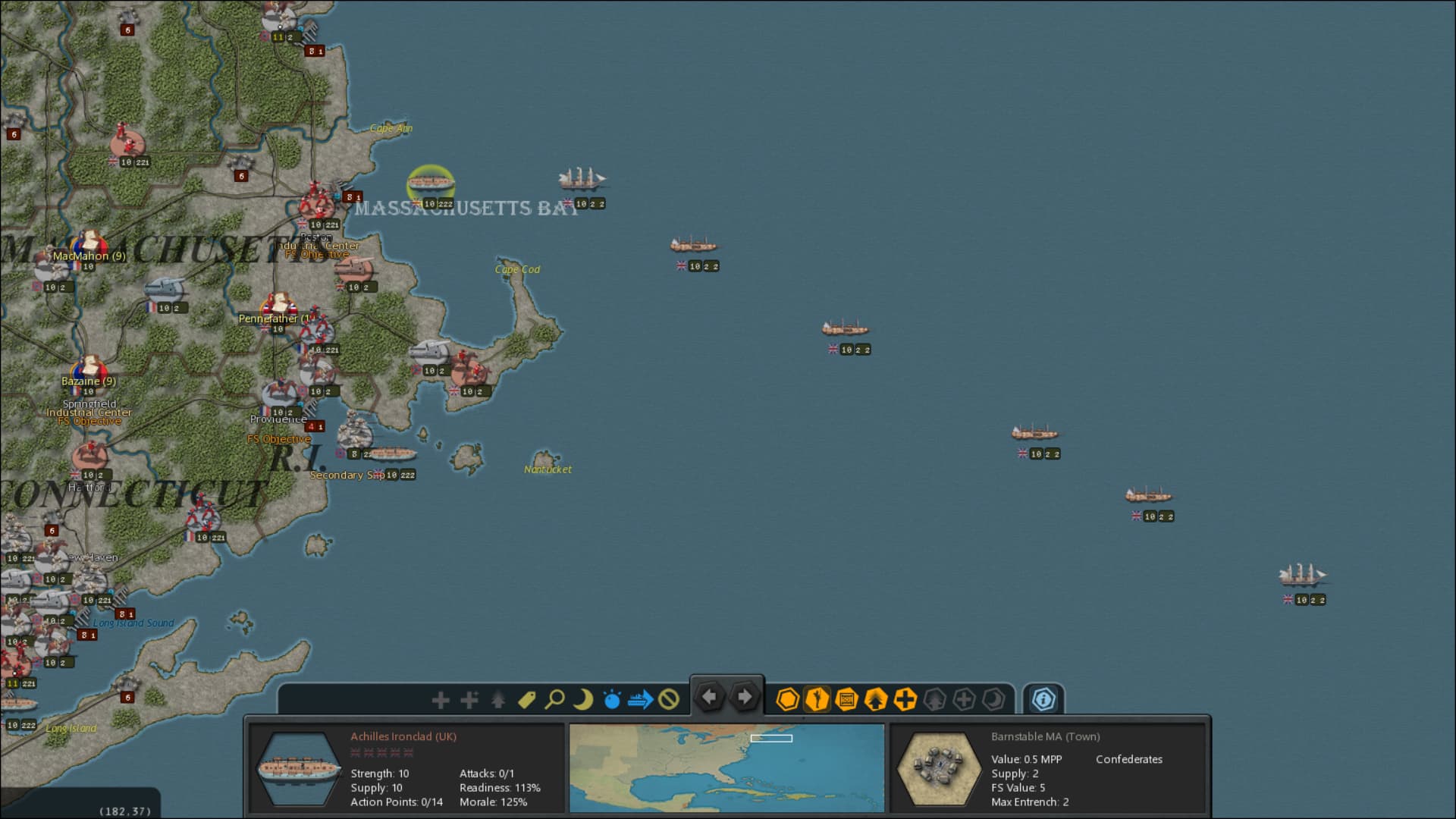This screenshot has width=1456, height=819.
Task: Click the elite reinforce double-plus icon
Action: [469, 699]
